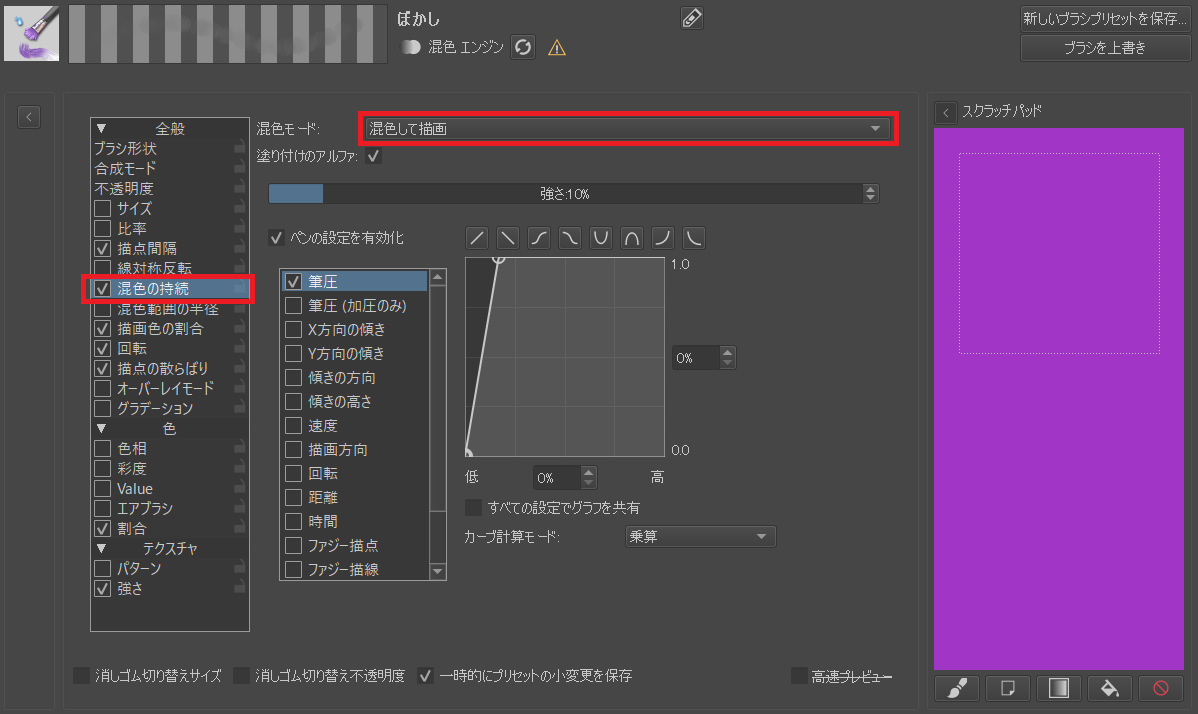Enable the 比率 checkbox
This screenshot has height=714, width=1198.
[102, 228]
